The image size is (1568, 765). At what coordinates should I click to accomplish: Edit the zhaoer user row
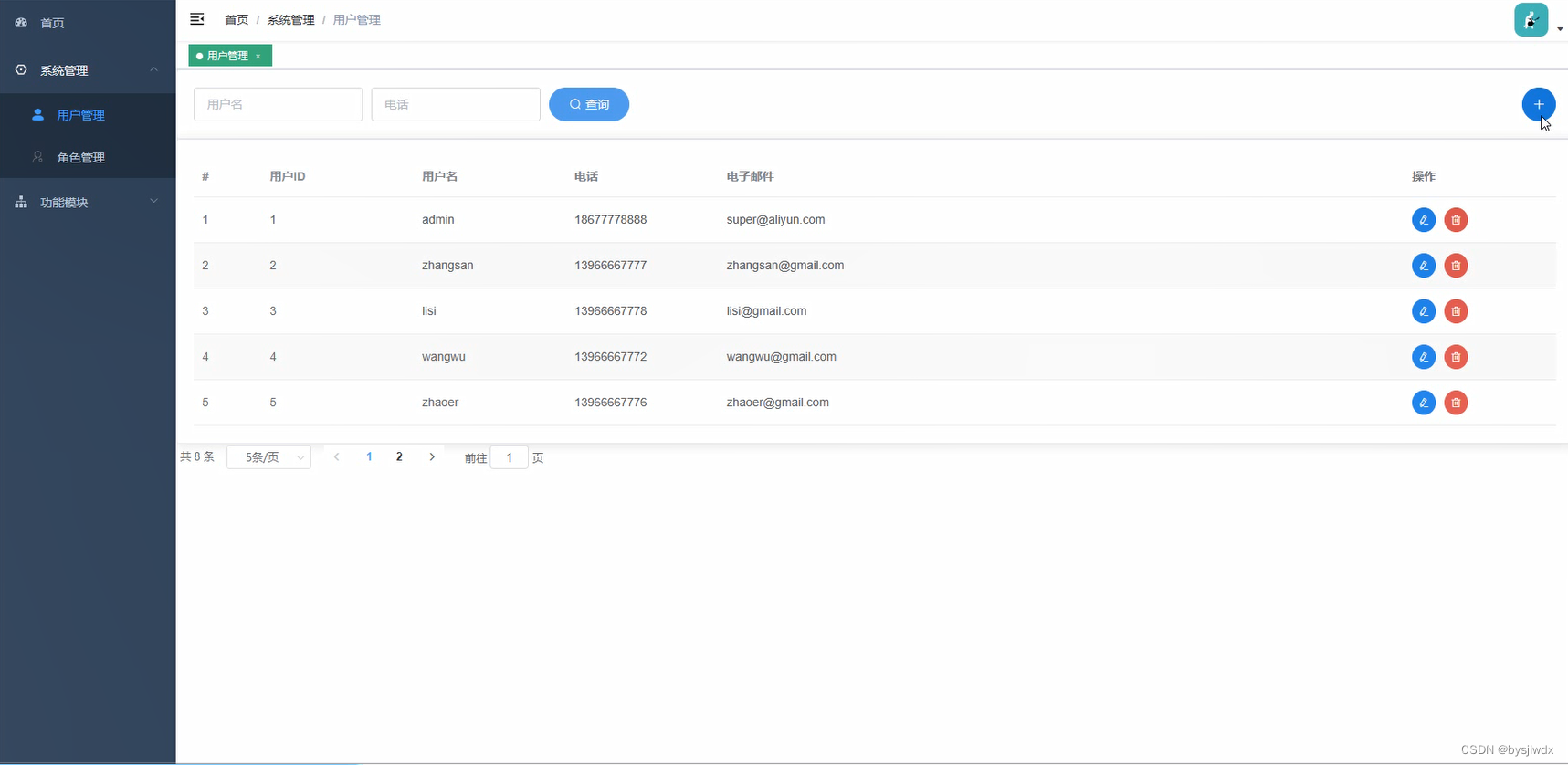coord(1424,403)
